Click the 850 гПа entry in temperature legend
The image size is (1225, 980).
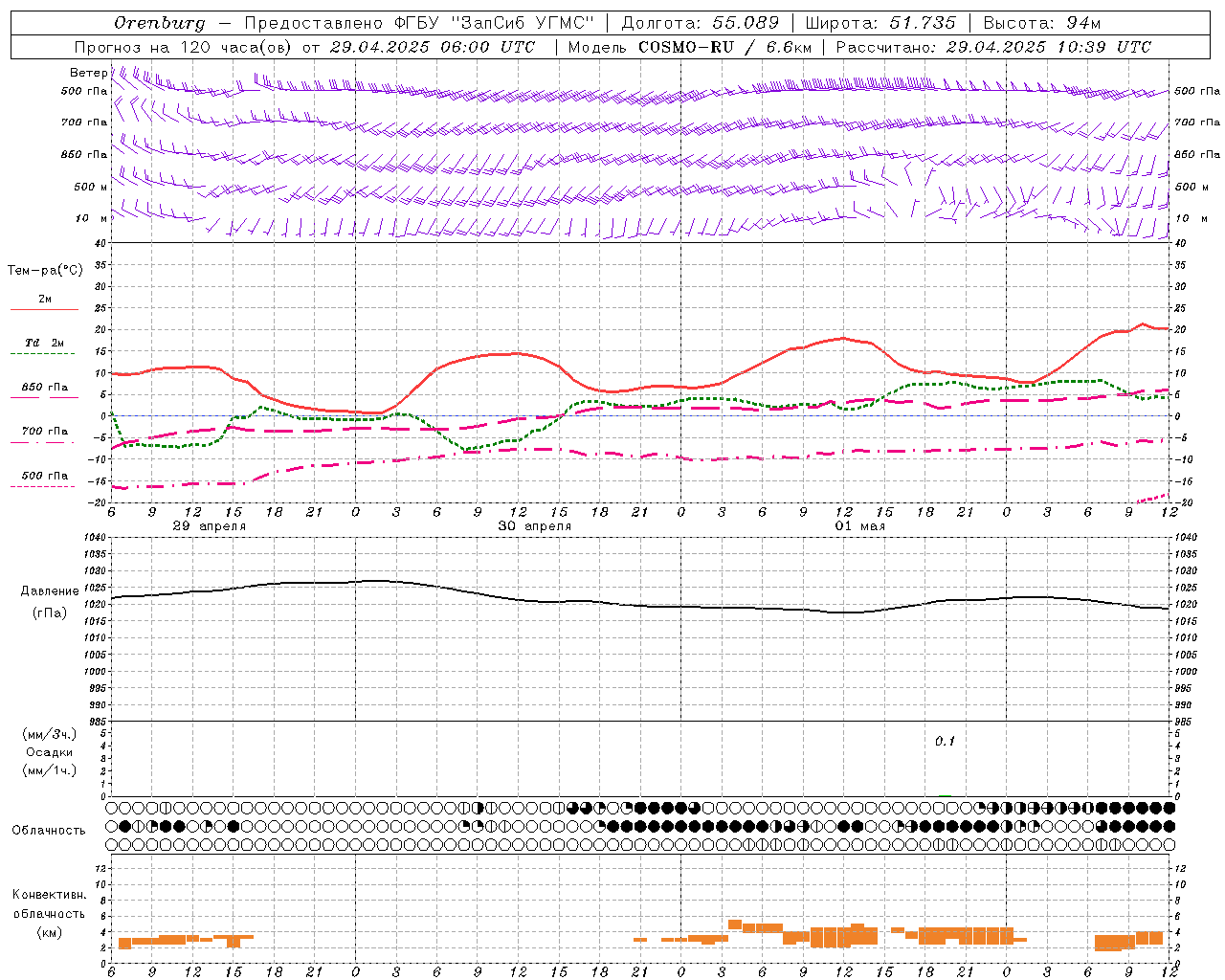pyautogui.click(x=44, y=388)
